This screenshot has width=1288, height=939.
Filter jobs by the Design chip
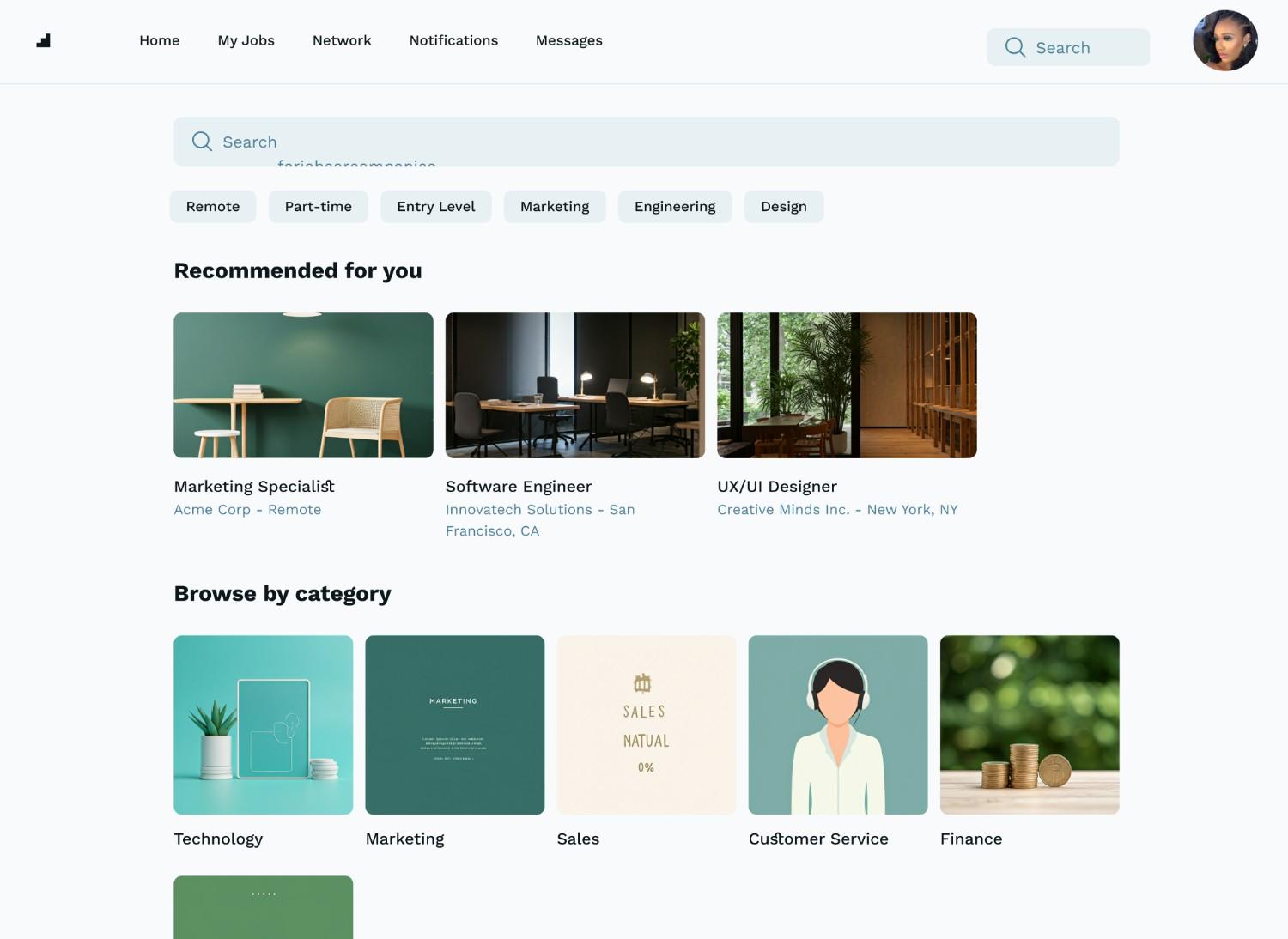pyautogui.click(x=783, y=207)
